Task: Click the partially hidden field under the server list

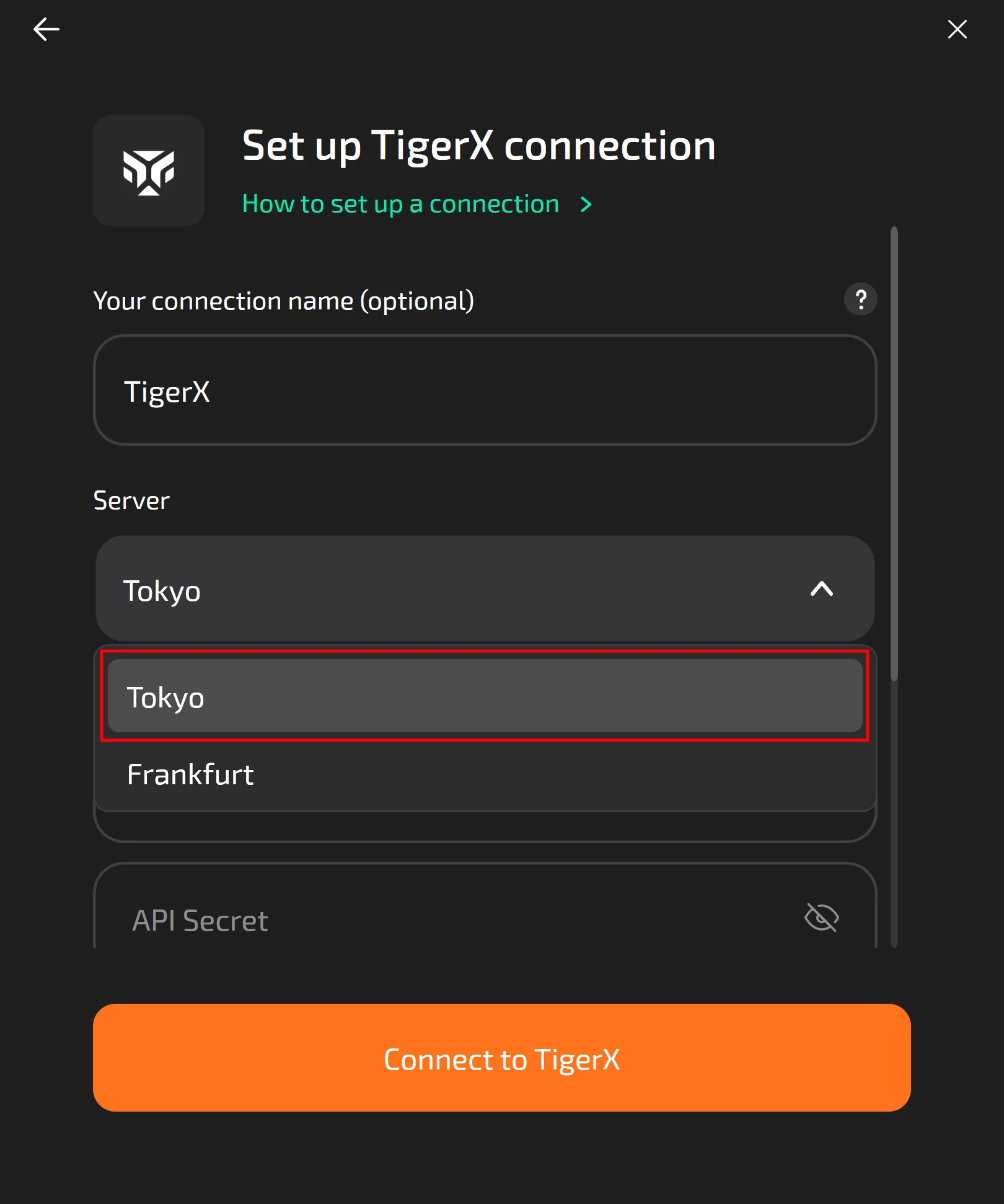Action: (x=485, y=827)
